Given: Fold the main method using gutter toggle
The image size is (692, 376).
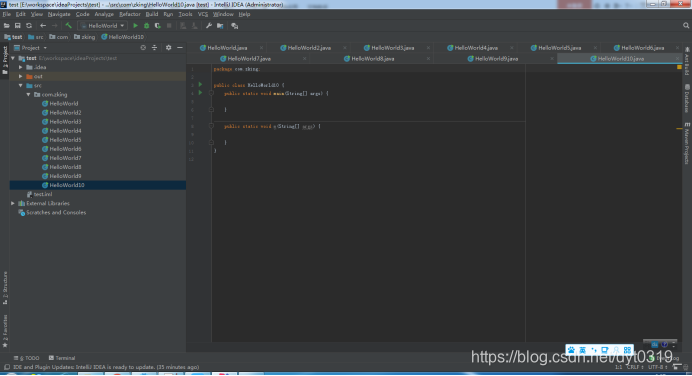Looking at the screenshot, I should click(211, 93).
